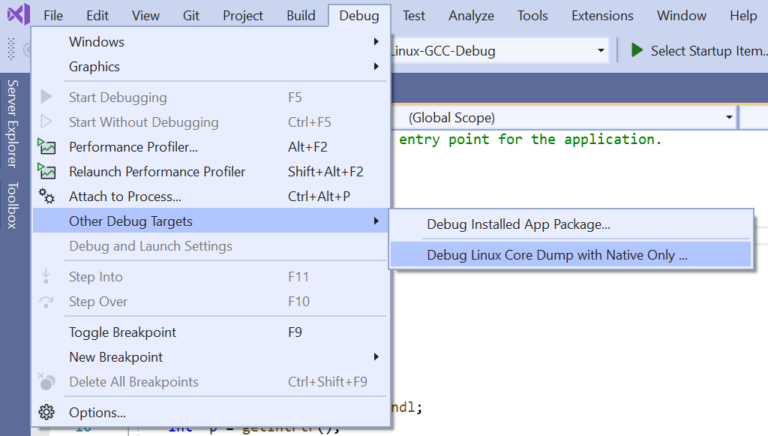Click the Attach to Process gear icon
The image size is (768, 436).
[x=46, y=196]
